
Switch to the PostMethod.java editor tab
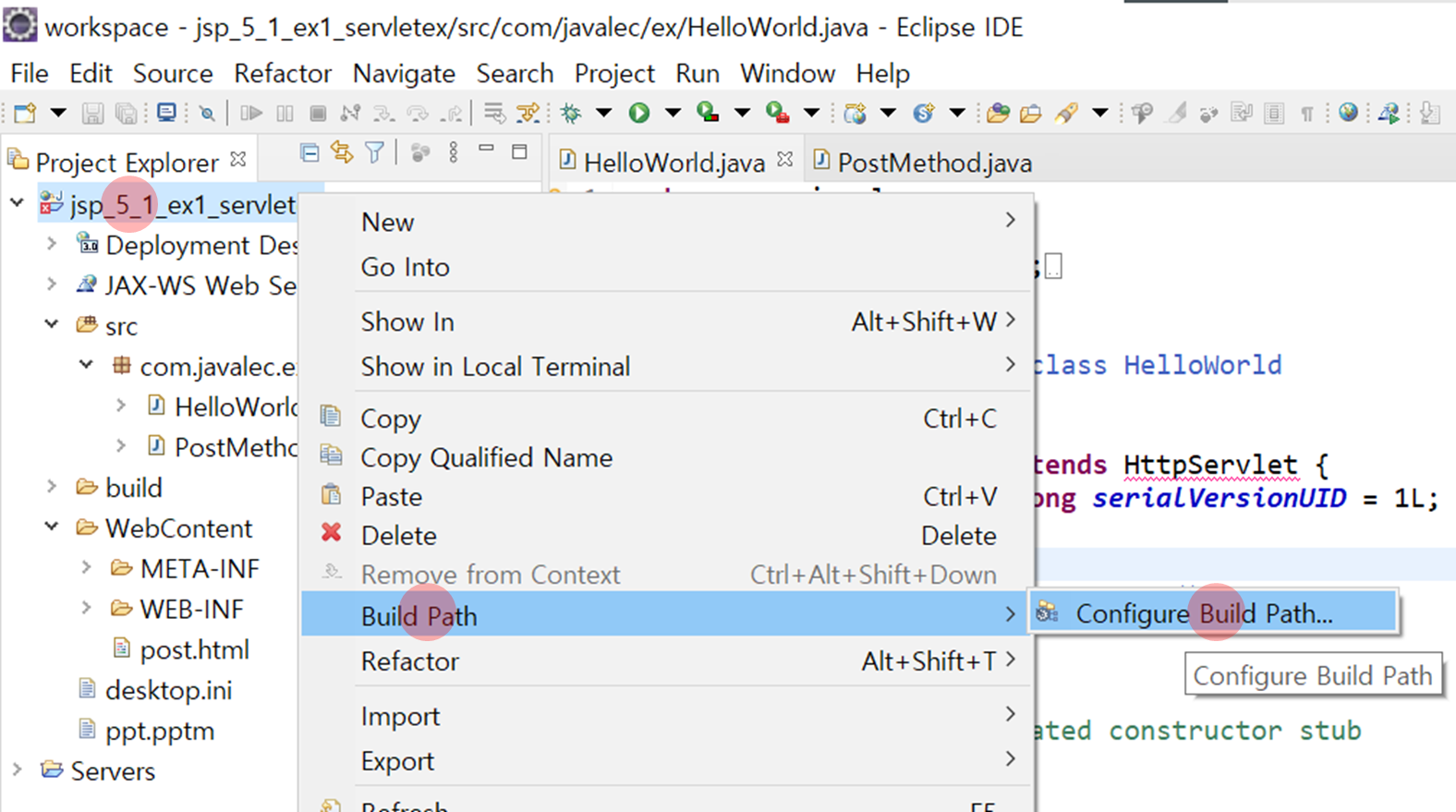tap(924, 163)
